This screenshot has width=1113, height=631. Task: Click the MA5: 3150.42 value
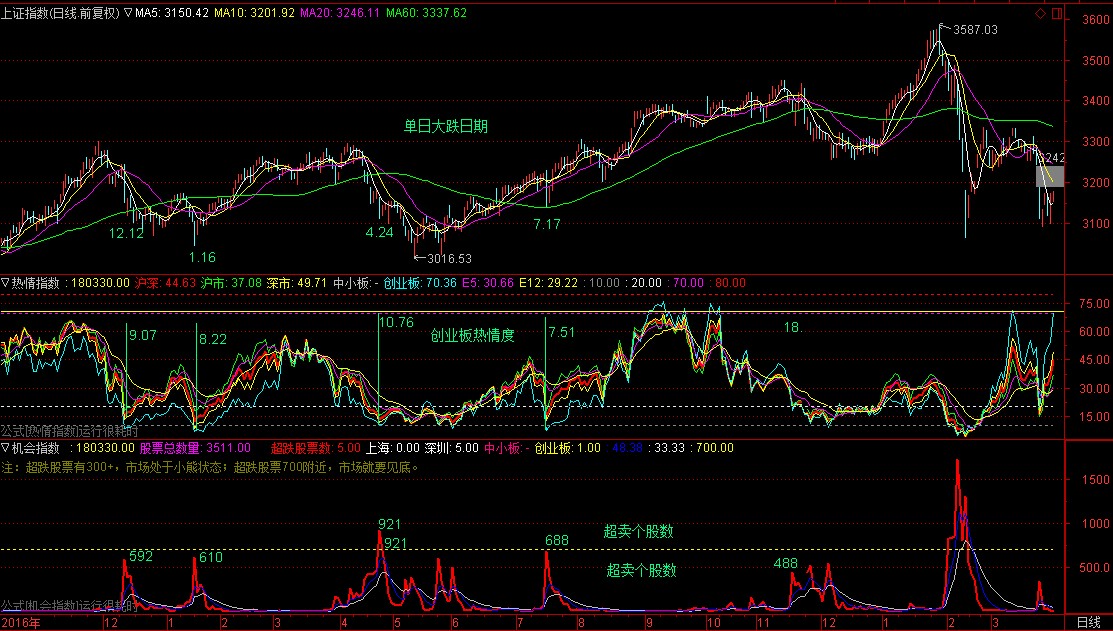(x=172, y=13)
